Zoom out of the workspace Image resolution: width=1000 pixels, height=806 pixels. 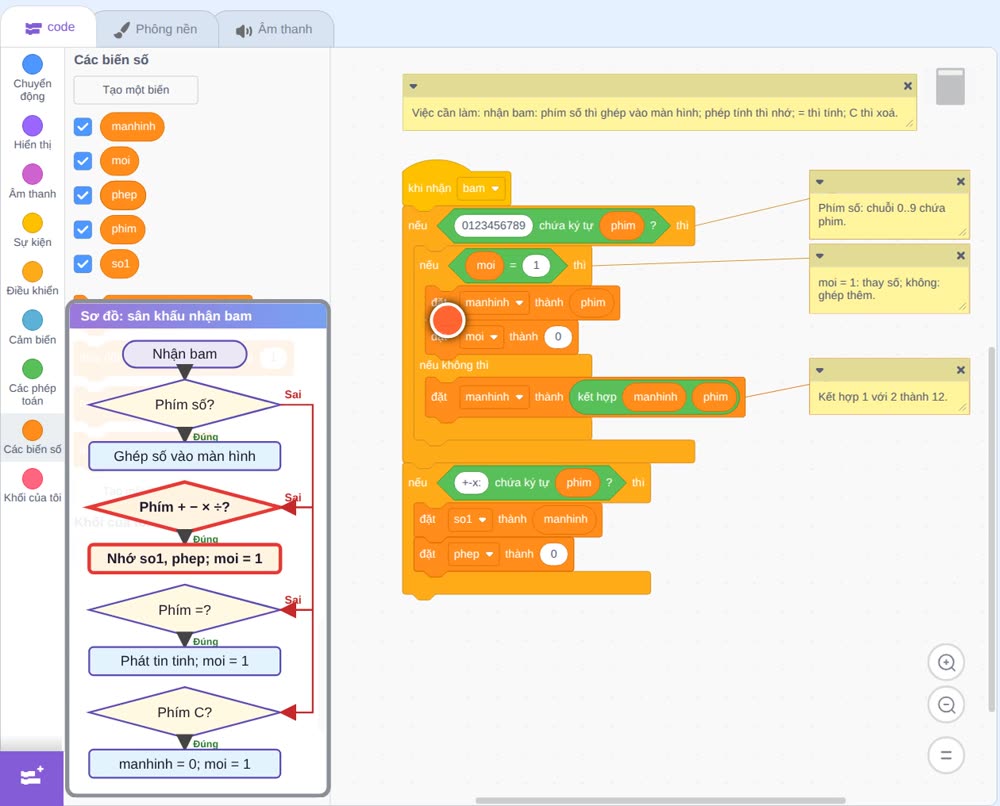pos(946,705)
